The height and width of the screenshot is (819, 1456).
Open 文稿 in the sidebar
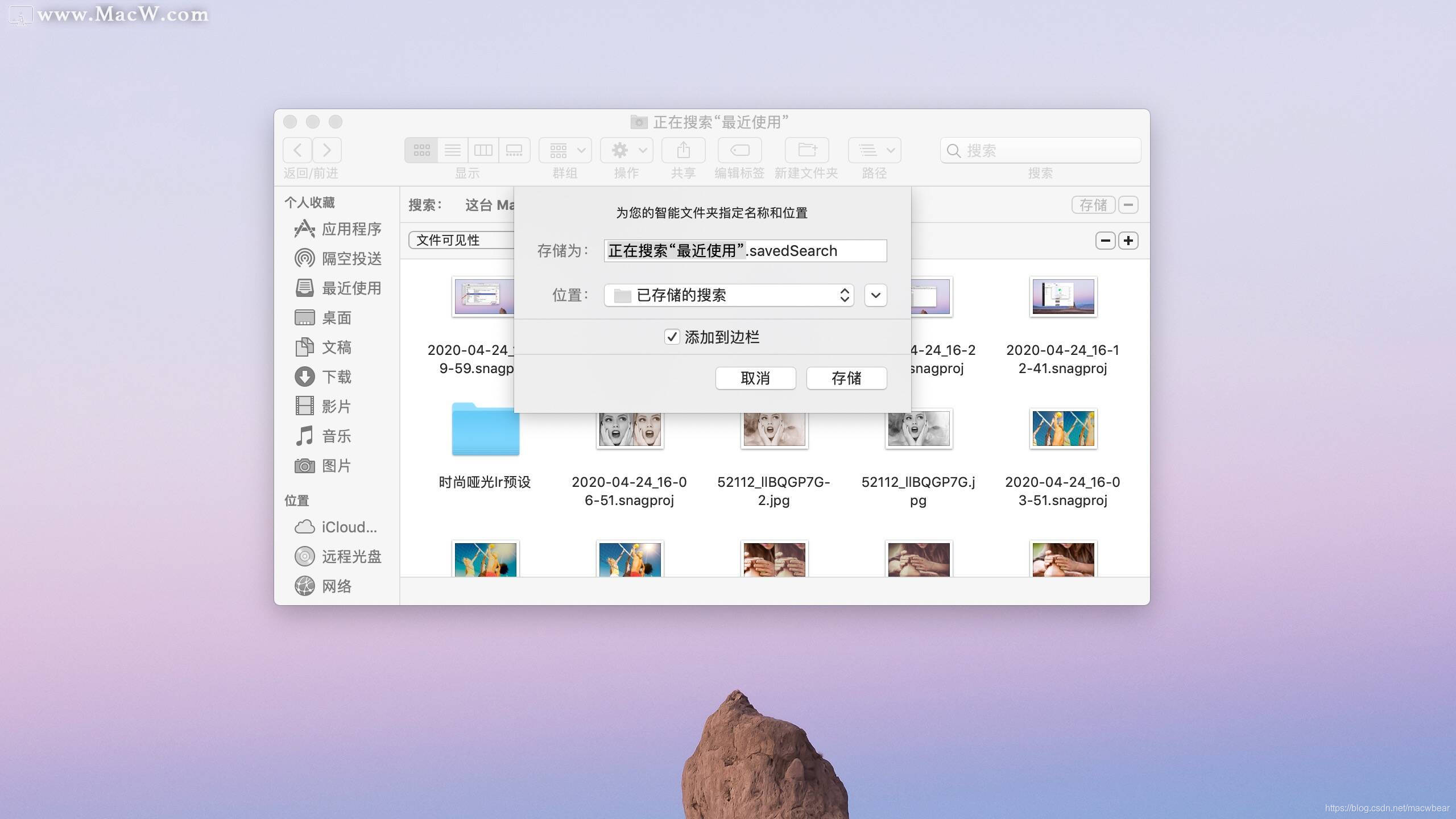(323, 348)
